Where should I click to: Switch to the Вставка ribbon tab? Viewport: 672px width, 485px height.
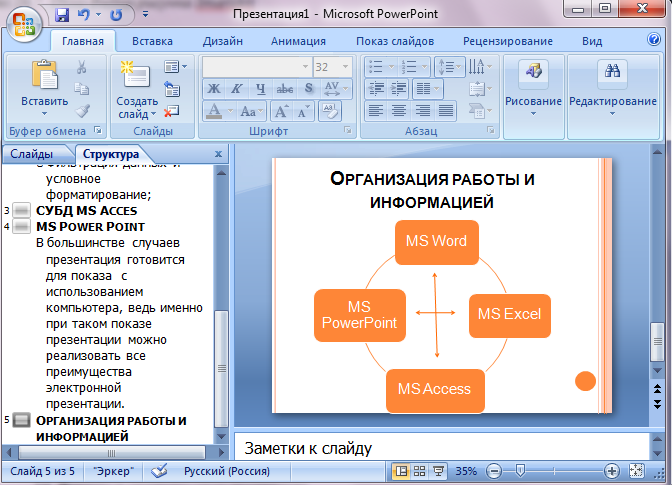(152, 41)
